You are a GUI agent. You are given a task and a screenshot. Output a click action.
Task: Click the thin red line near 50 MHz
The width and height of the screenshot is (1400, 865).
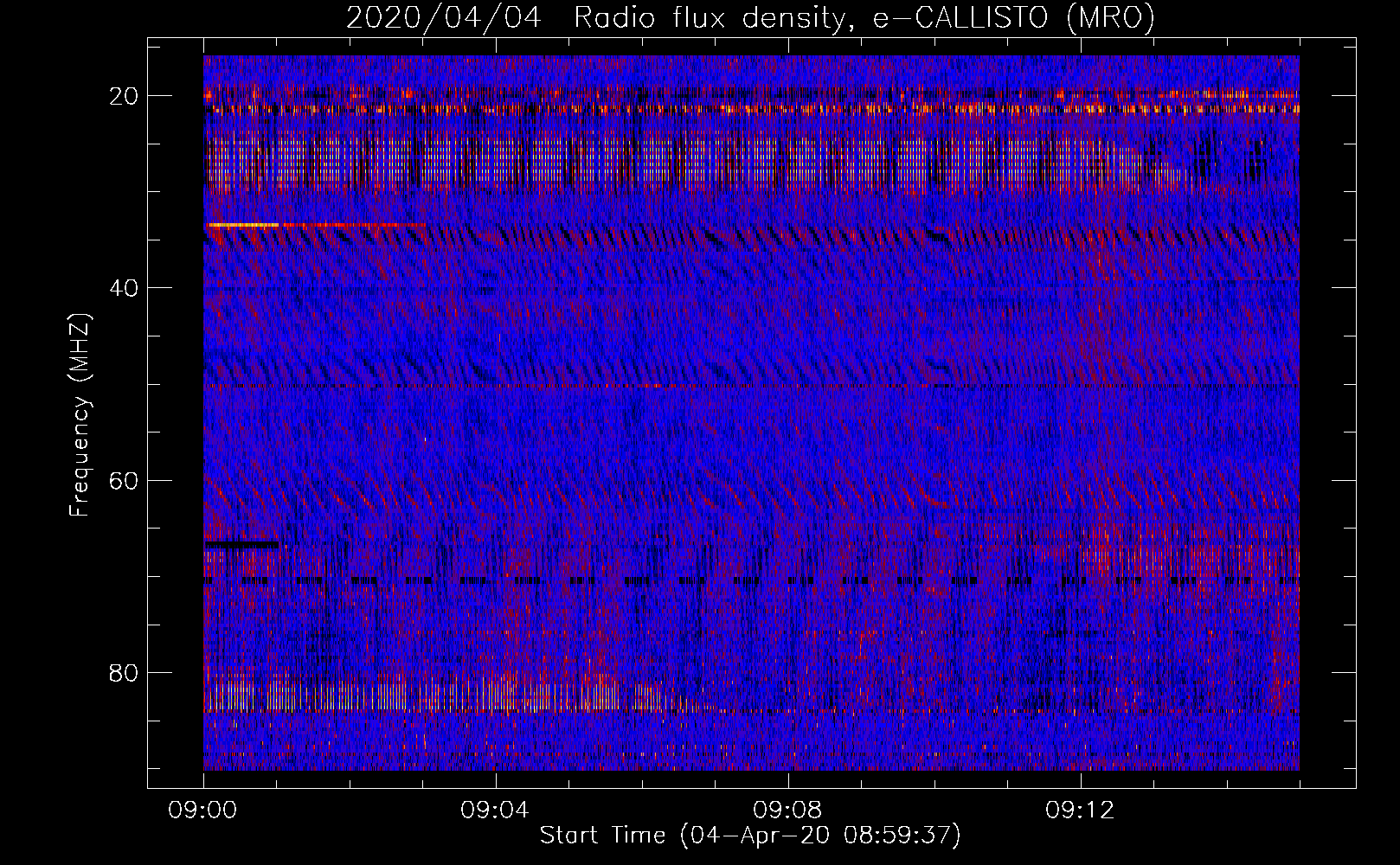click(751, 386)
